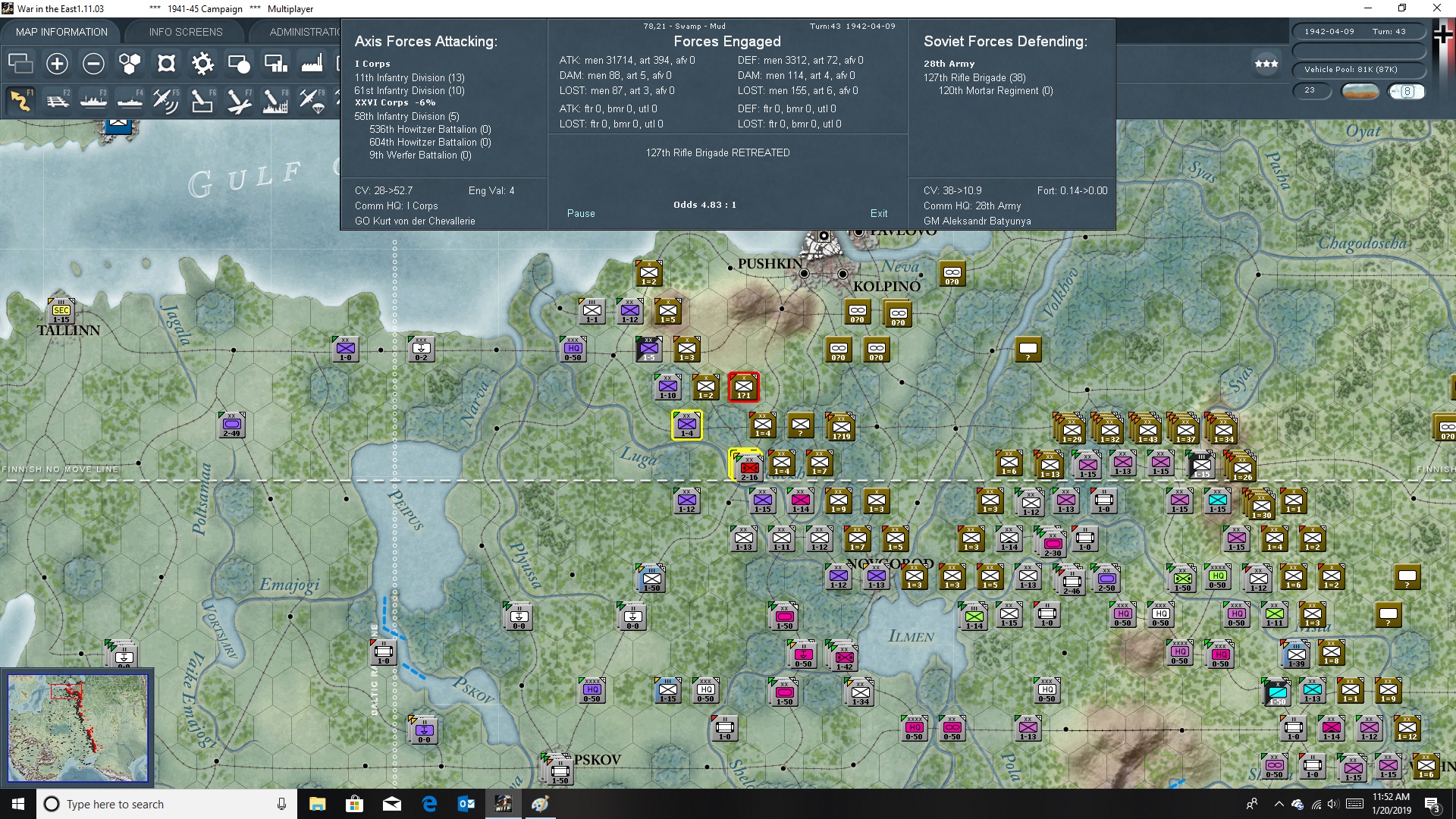This screenshot has height=819, width=1456.
Task: Click Exit in the combat report
Action: 878,213
